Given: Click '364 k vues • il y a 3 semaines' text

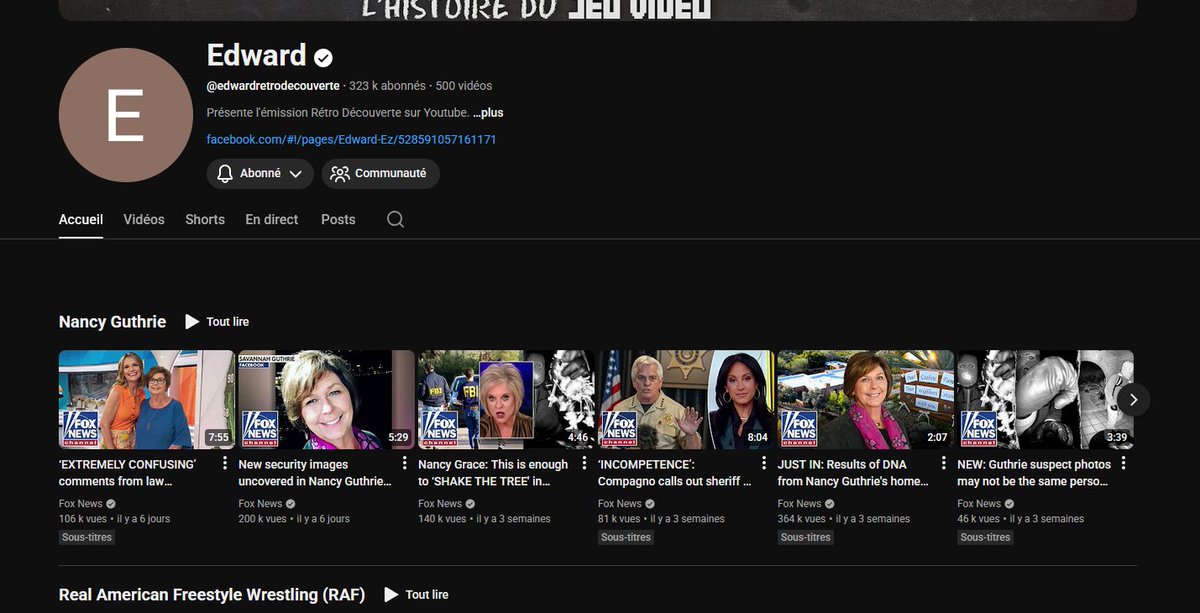Looking at the screenshot, I should tap(844, 519).
